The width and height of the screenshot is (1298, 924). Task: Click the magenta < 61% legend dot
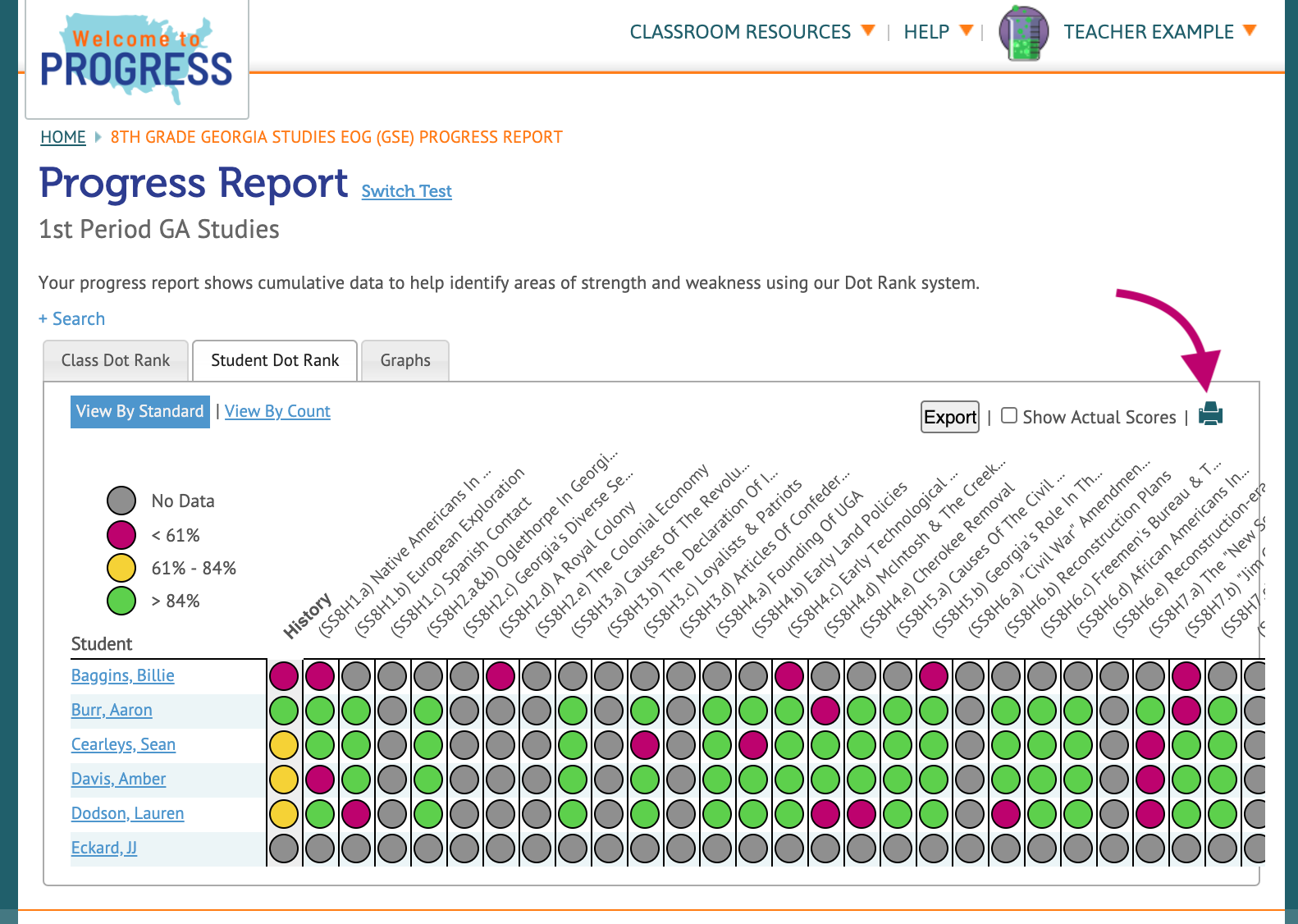(121, 535)
